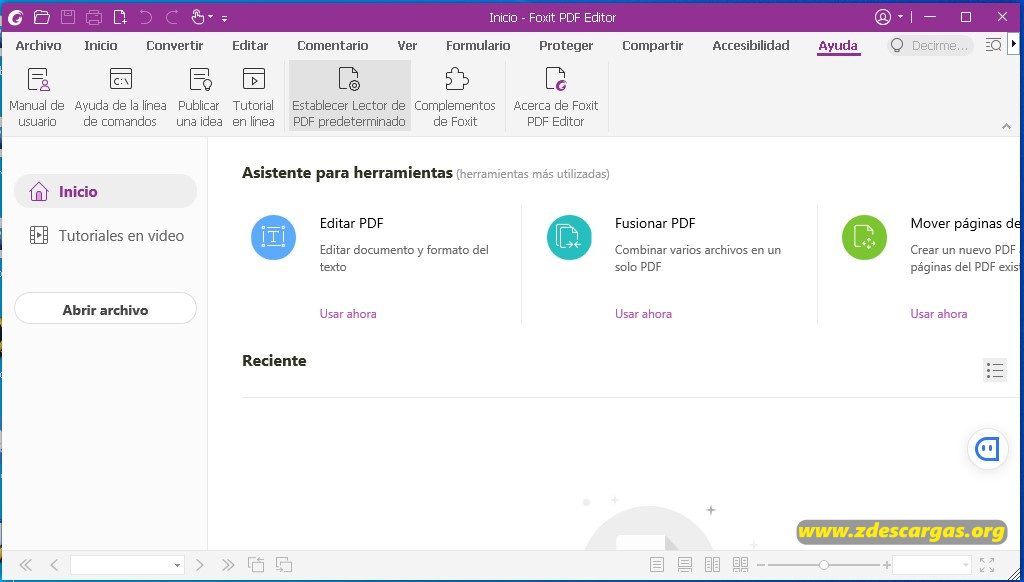Screen dimensions: 1024x582
Task: Open the Tutorial en línea
Action: click(253, 97)
